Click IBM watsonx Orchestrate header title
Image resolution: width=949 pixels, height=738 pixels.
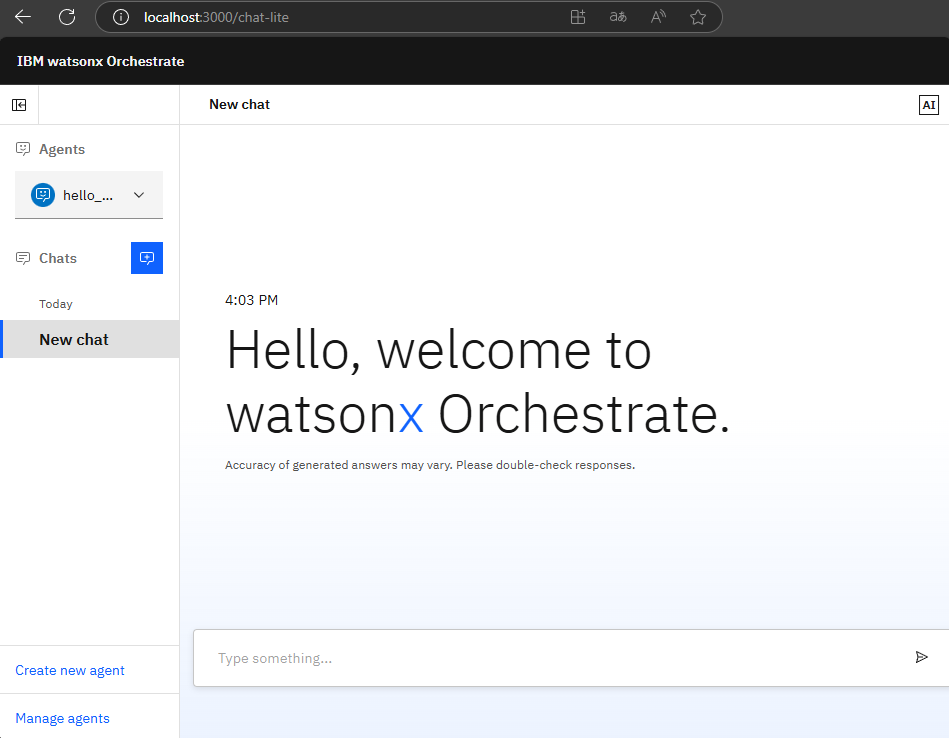pos(100,61)
